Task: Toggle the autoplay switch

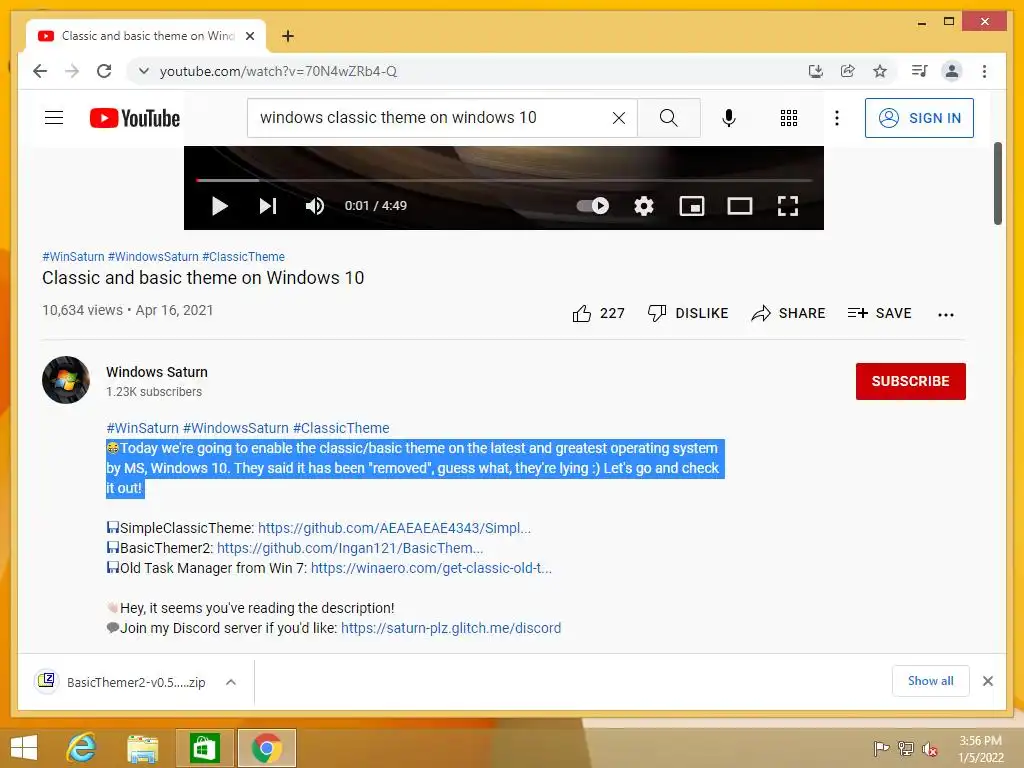Action: [593, 206]
